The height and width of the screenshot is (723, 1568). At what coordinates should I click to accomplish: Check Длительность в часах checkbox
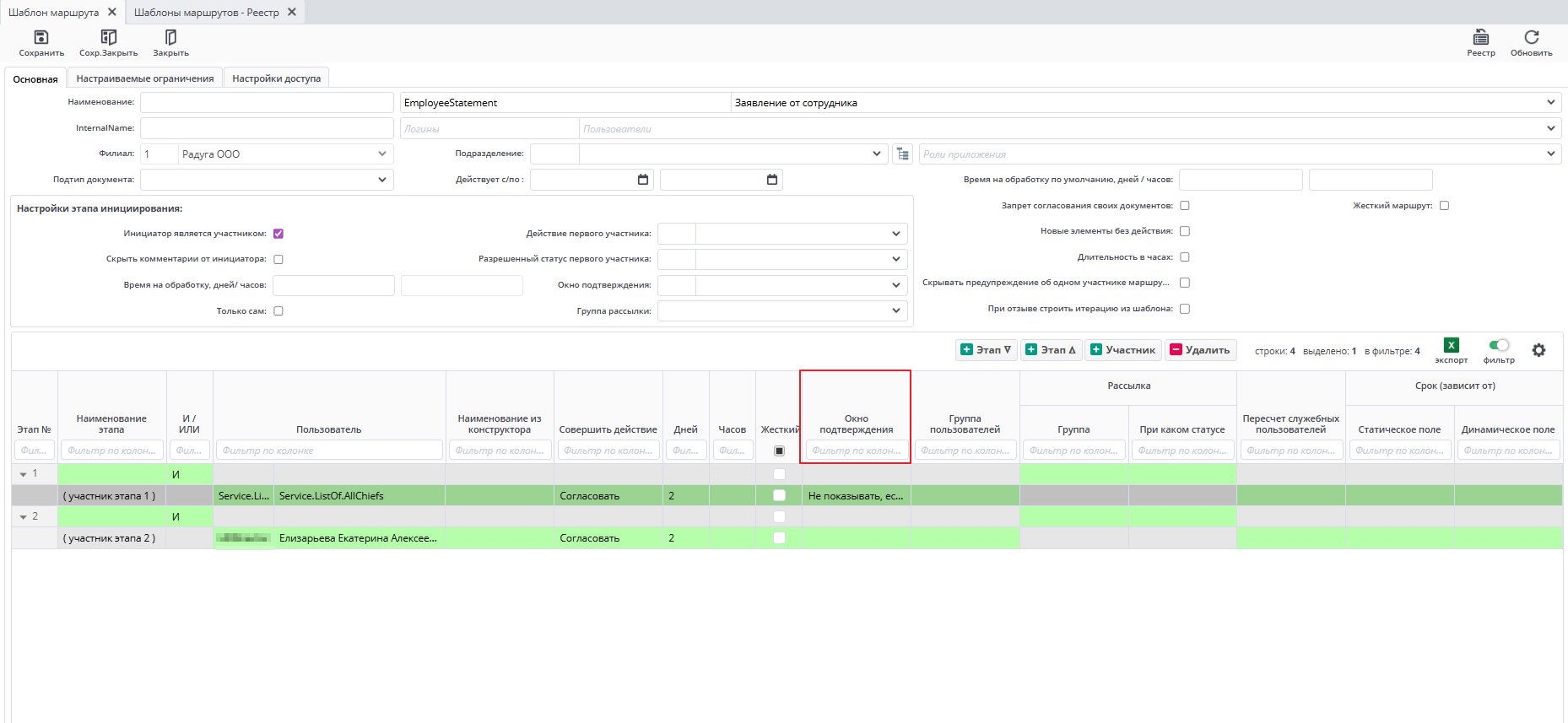tap(1185, 257)
